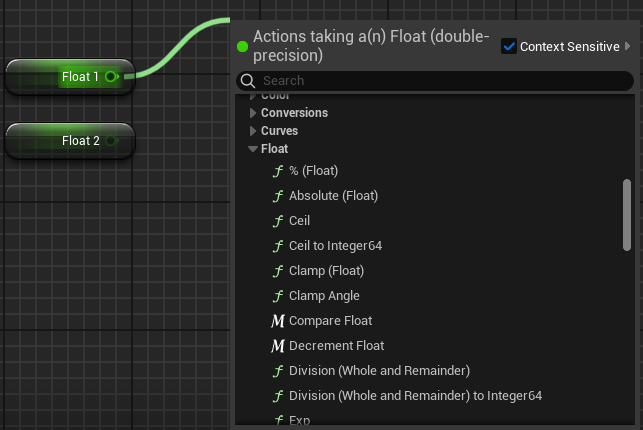Choose Ceil to Integer64 from the list

coord(335,246)
